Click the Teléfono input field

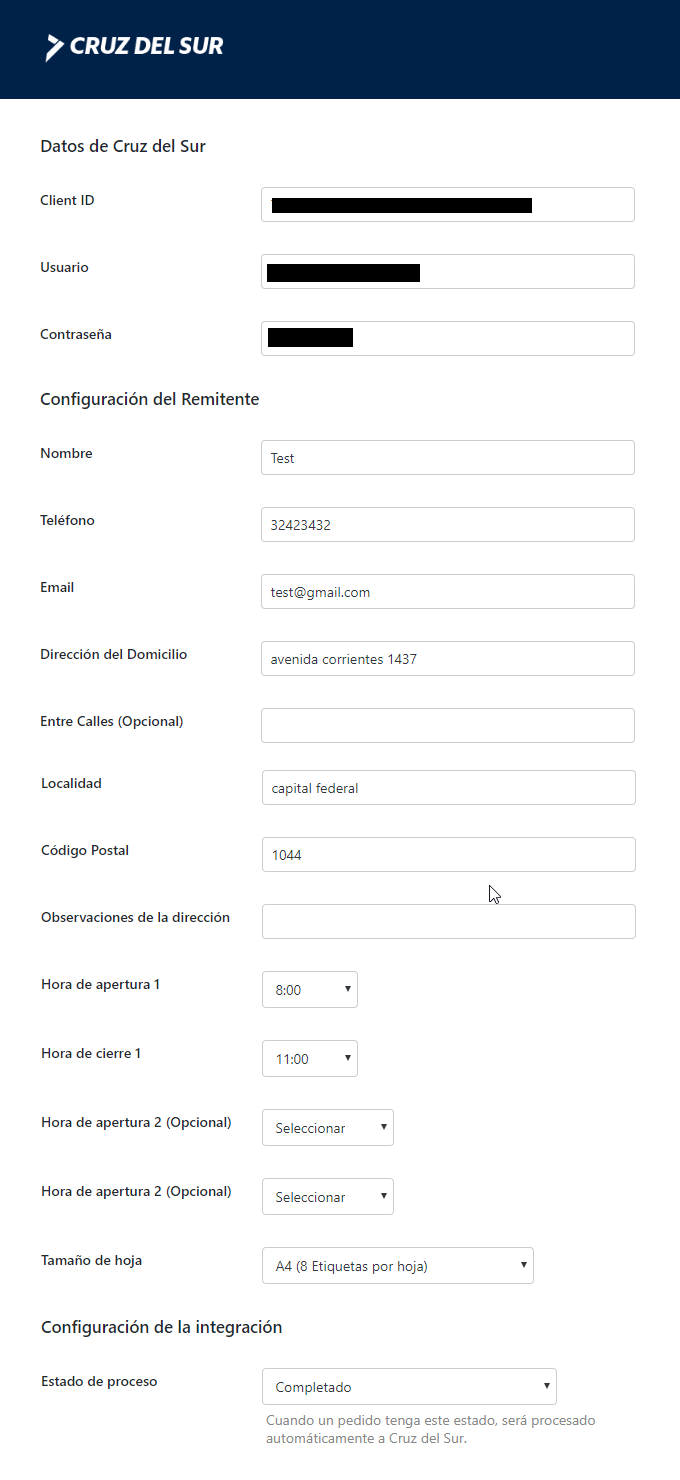pos(447,524)
